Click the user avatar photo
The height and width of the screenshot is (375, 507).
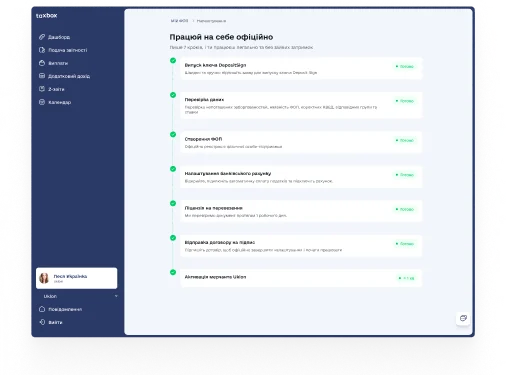(44, 278)
